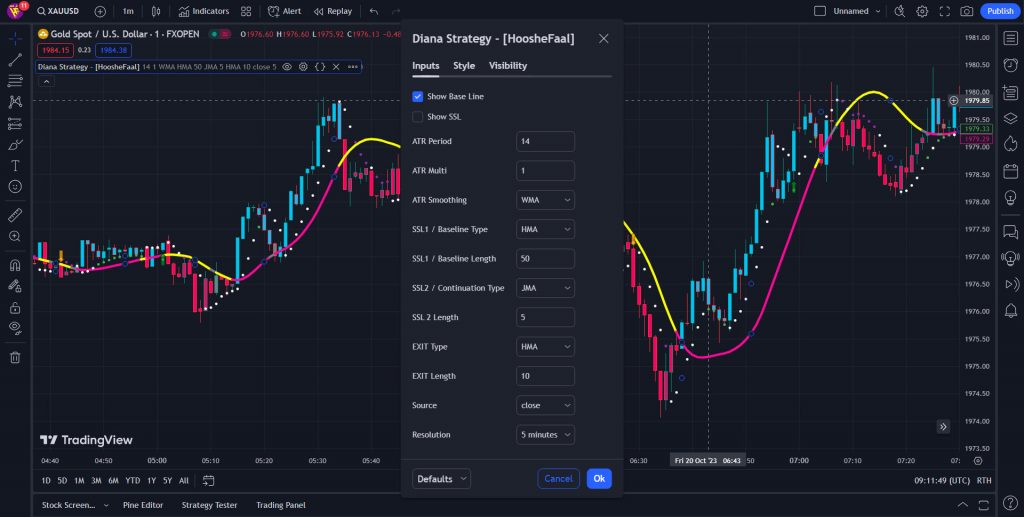Open the Ideas lightbulb panel
This screenshot has height=517, width=1024.
tap(1010, 197)
